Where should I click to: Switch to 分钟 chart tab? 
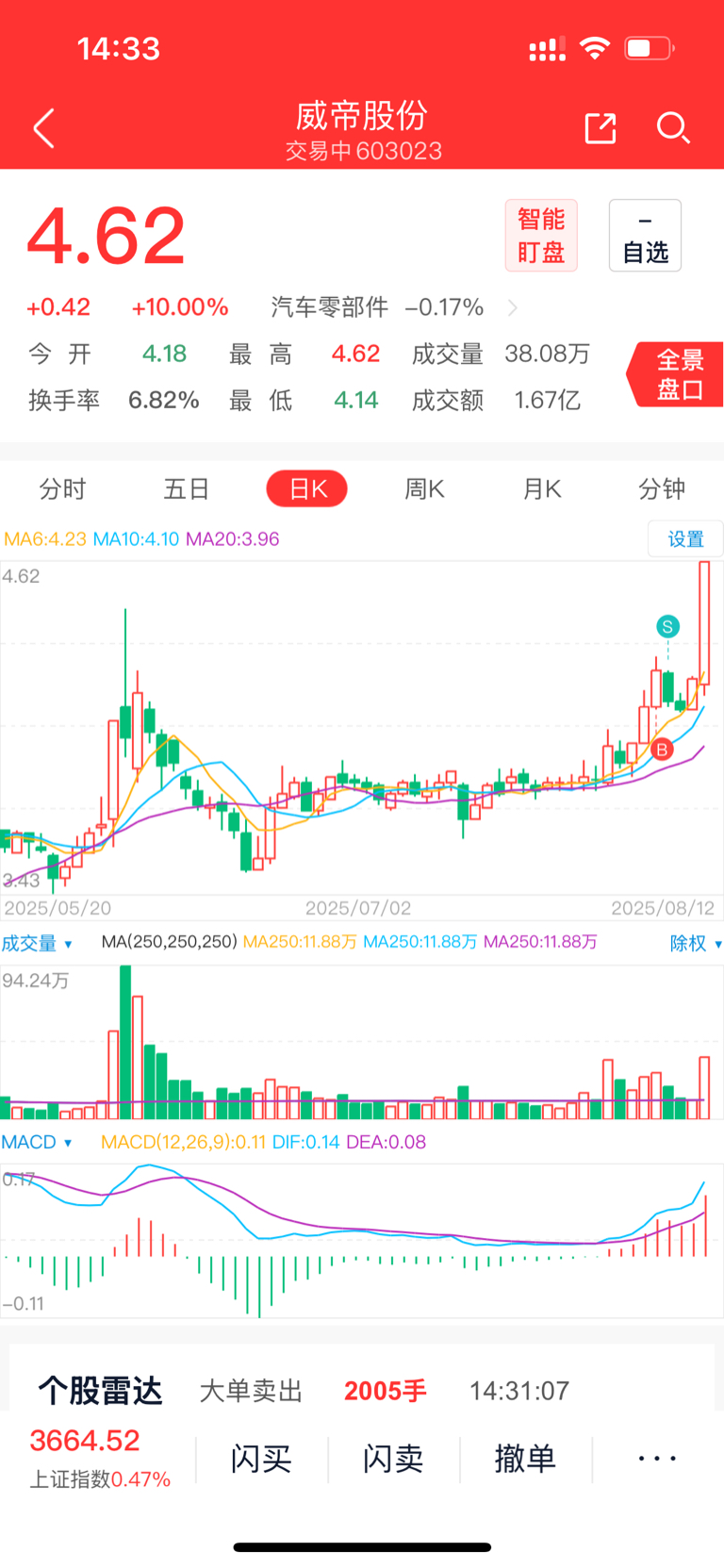point(662,488)
